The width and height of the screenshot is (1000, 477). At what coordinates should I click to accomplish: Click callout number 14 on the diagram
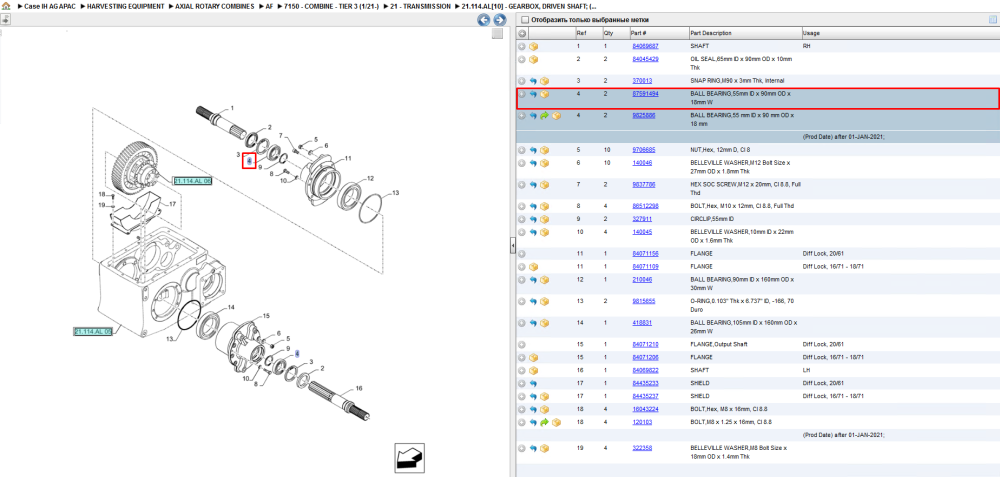point(231,307)
